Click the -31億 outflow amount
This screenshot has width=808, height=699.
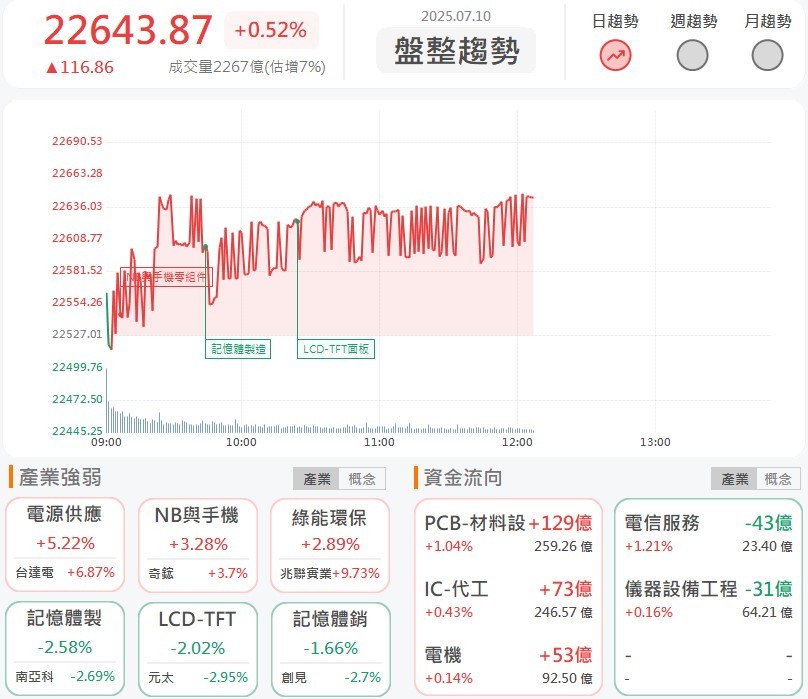(x=768, y=589)
